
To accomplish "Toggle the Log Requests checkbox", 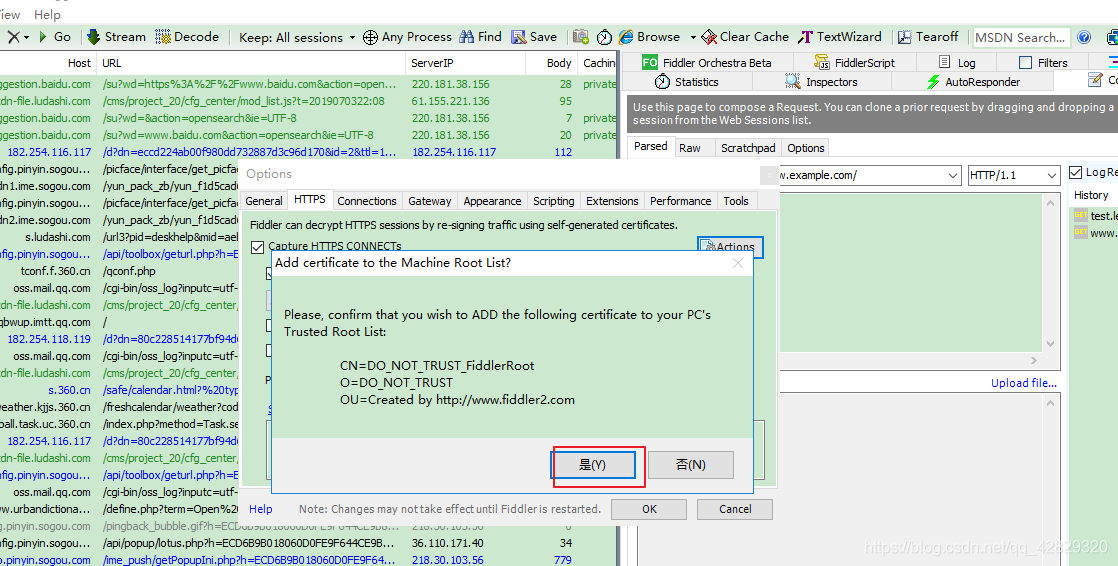I will point(1075,173).
